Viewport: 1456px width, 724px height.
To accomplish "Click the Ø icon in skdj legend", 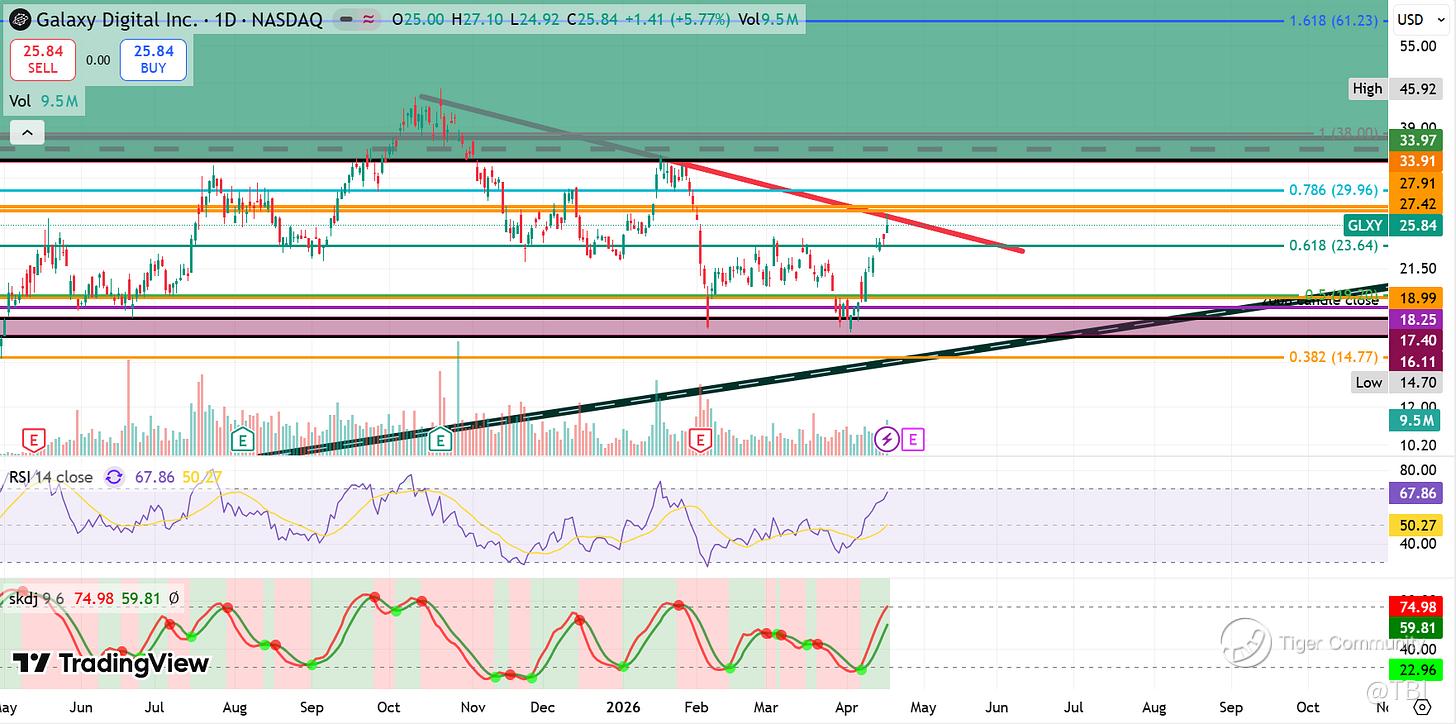I will [x=174, y=599].
